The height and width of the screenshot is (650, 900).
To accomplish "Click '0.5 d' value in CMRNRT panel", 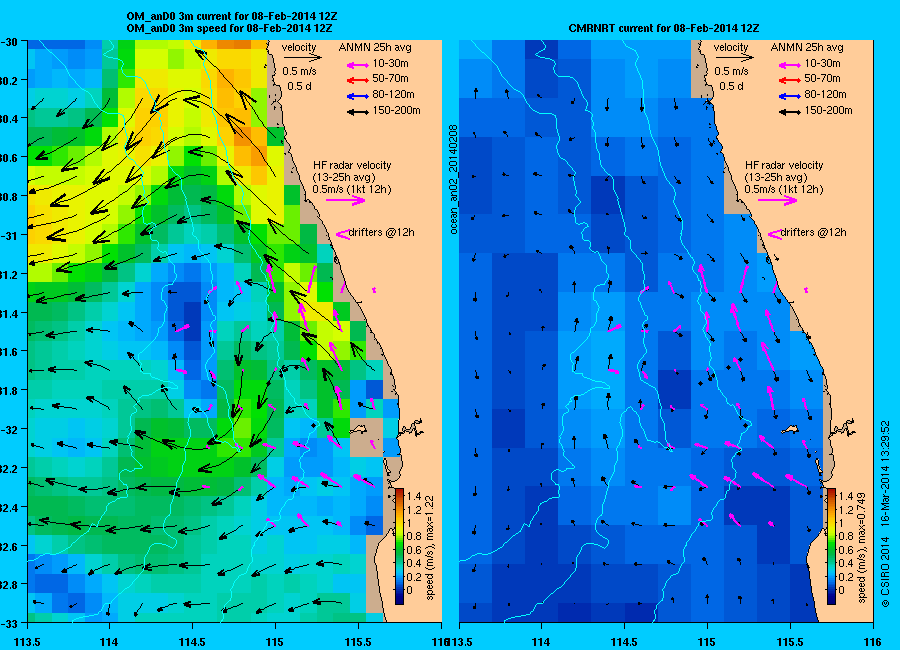I will (731, 87).
